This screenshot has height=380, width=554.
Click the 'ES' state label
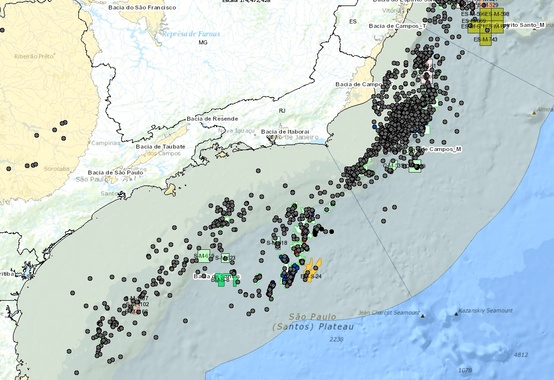point(353,22)
